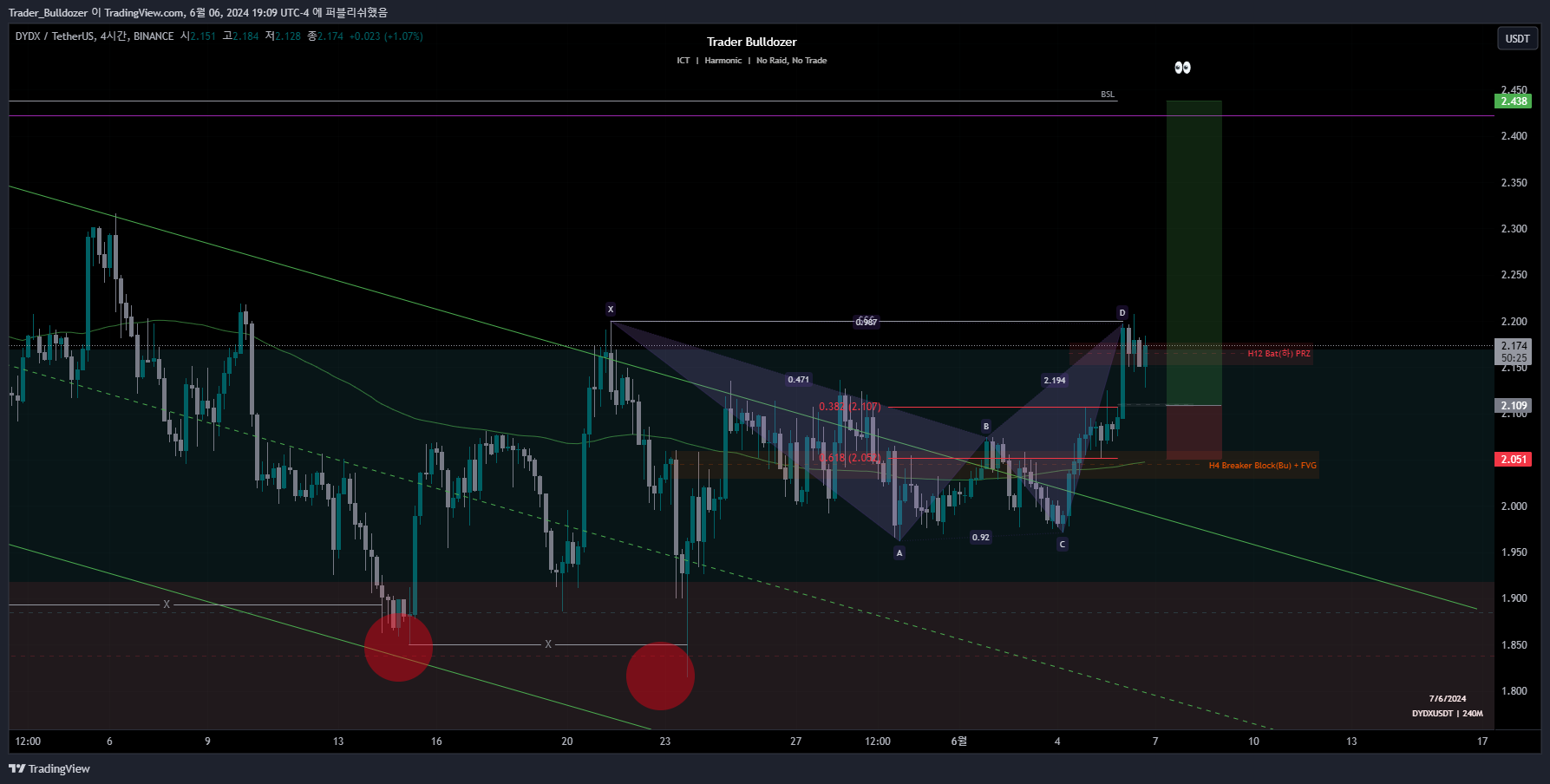Image resolution: width=1550 pixels, height=784 pixels.
Task: Click the Trader_Bulldozer publisher header text
Action: point(48,12)
